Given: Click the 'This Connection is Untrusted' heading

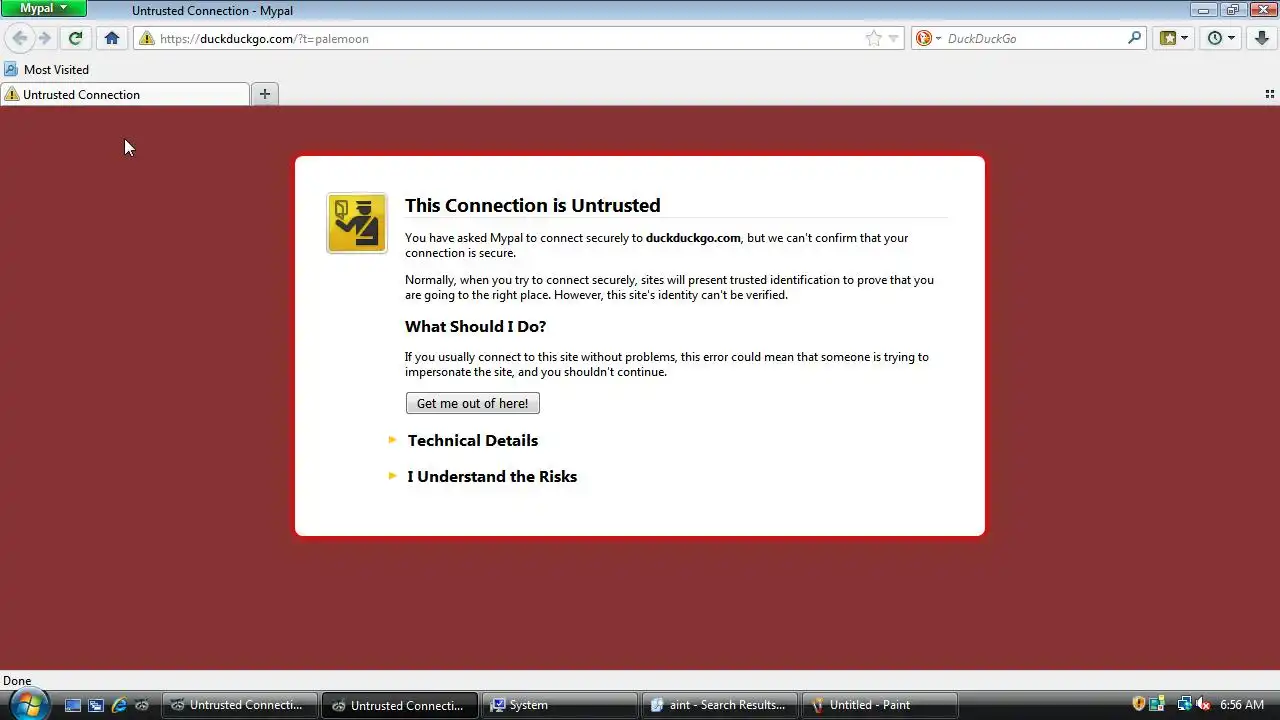Looking at the screenshot, I should [532, 205].
